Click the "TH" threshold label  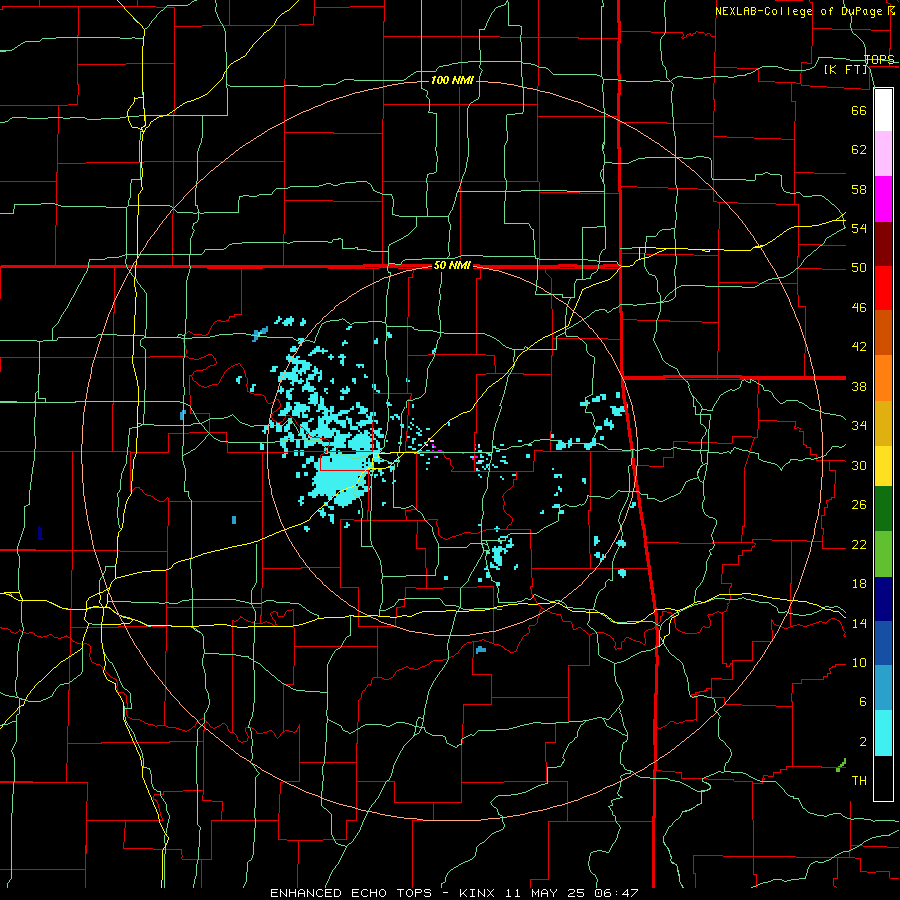coord(859,781)
